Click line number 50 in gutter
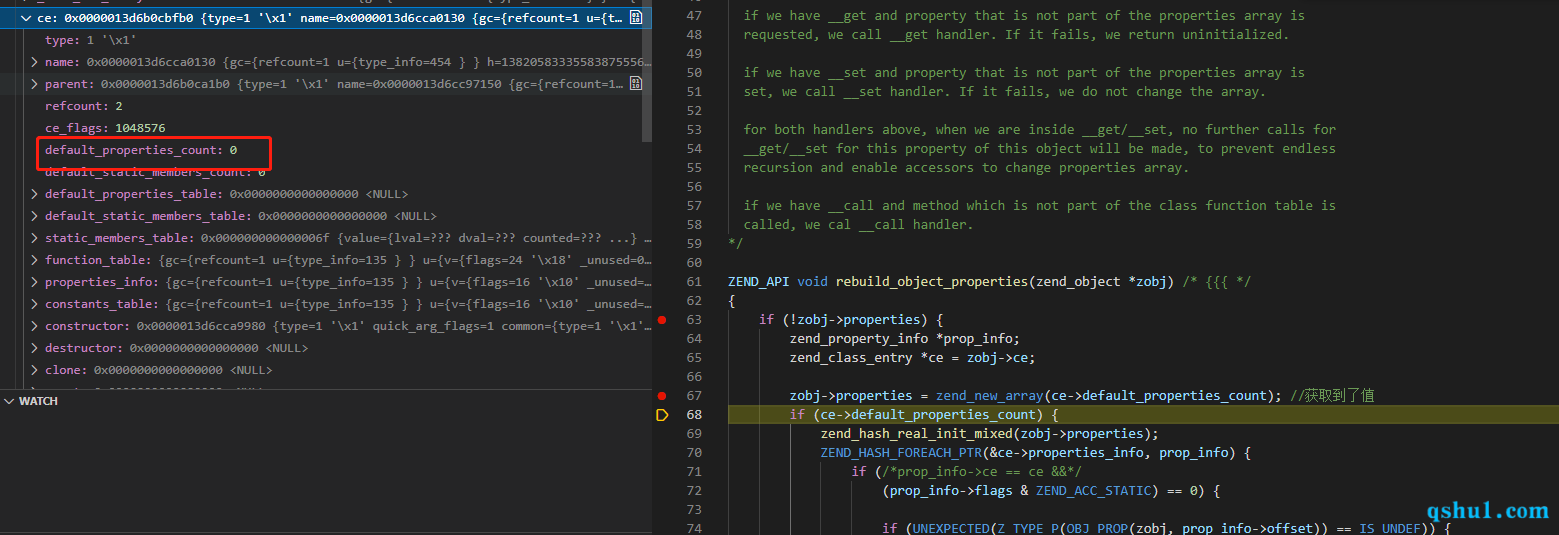1559x535 pixels. [x=694, y=73]
